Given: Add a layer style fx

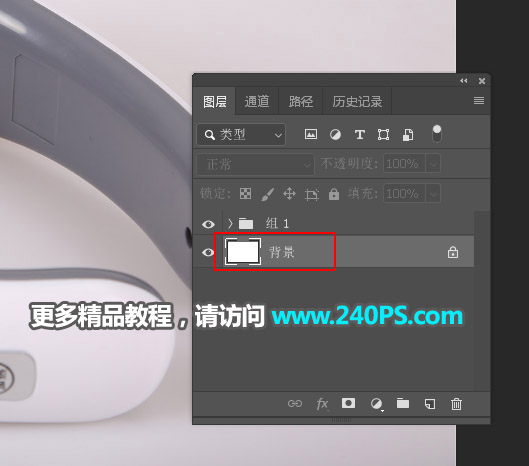Looking at the screenshot, I should pos(322,404).
